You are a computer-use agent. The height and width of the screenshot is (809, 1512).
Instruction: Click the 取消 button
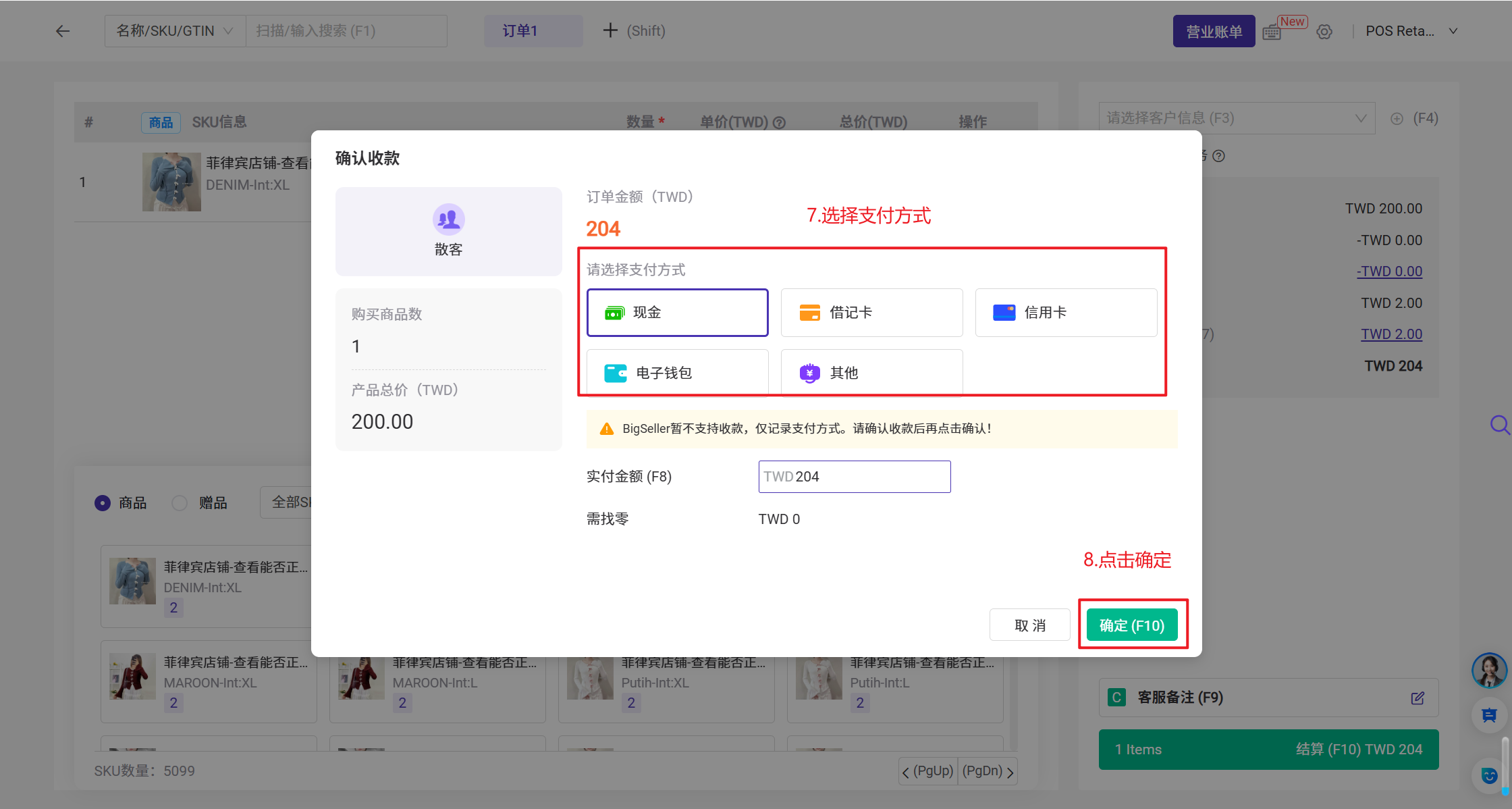[1029, 625]
